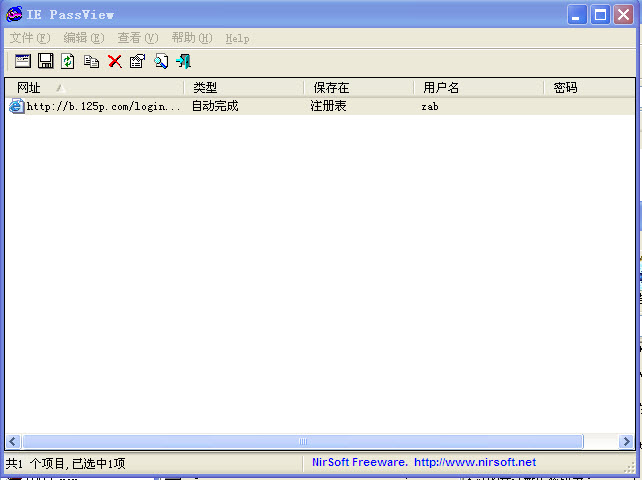Sort by the 用户名 column header
Screen dimensions: 642x480
pyautogui.click(x=479, y=88)
